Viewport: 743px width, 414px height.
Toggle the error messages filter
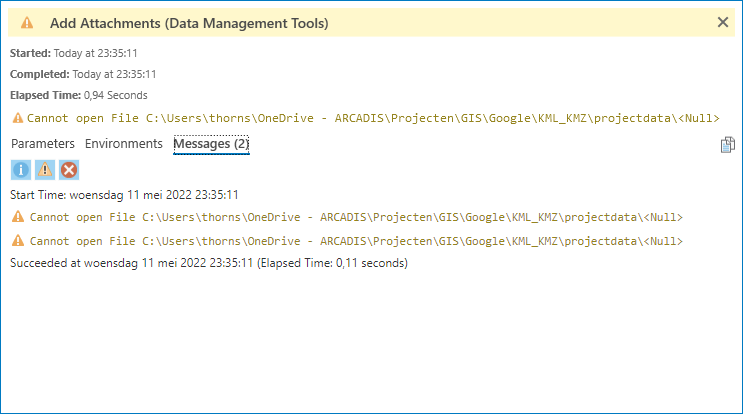(x=69, y=169)
